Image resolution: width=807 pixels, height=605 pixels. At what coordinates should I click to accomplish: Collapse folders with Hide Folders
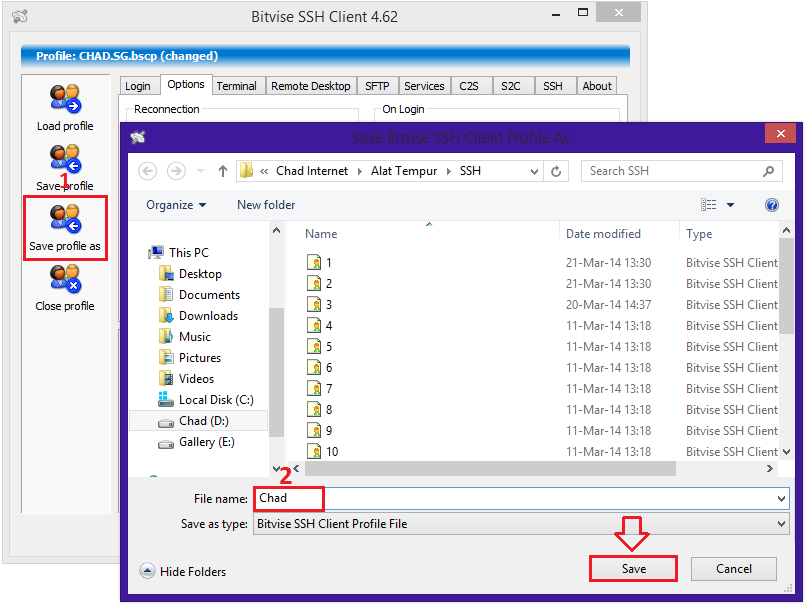pos(183,572)
